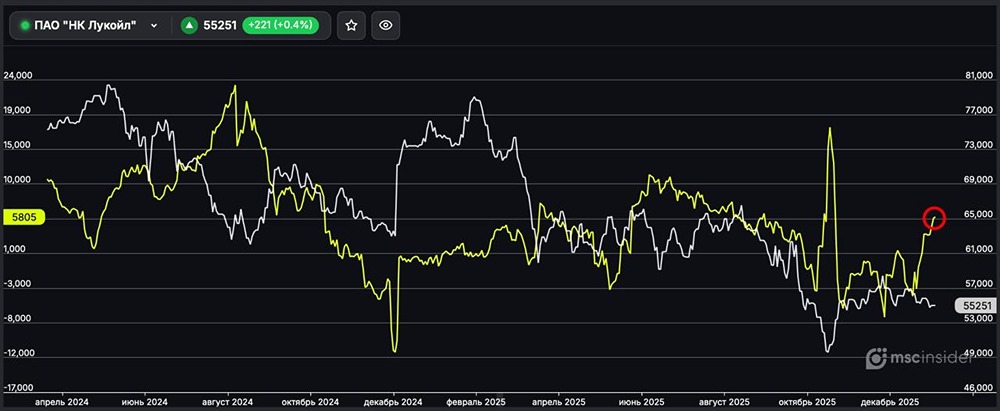Click the white 55251 right-axis price label
This screenshot has width=1000, height=411.
tap(974, 306)
